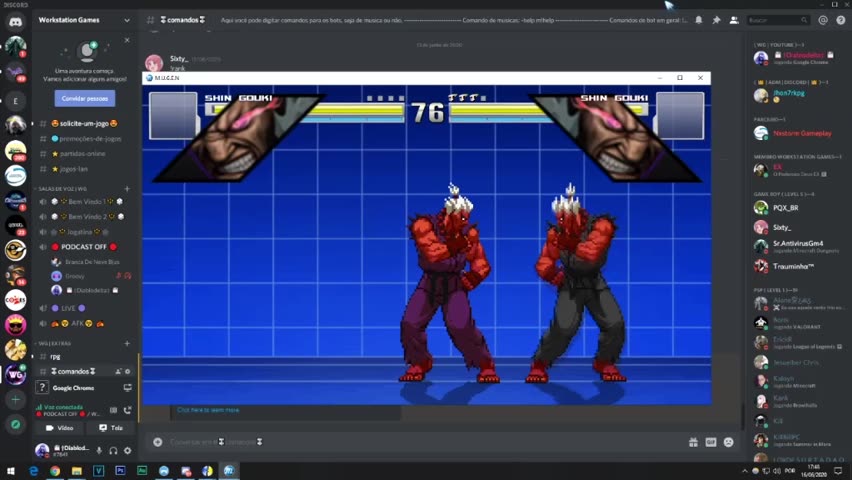
Task: Disconnect from voice call icon
Action: [127, 410]
